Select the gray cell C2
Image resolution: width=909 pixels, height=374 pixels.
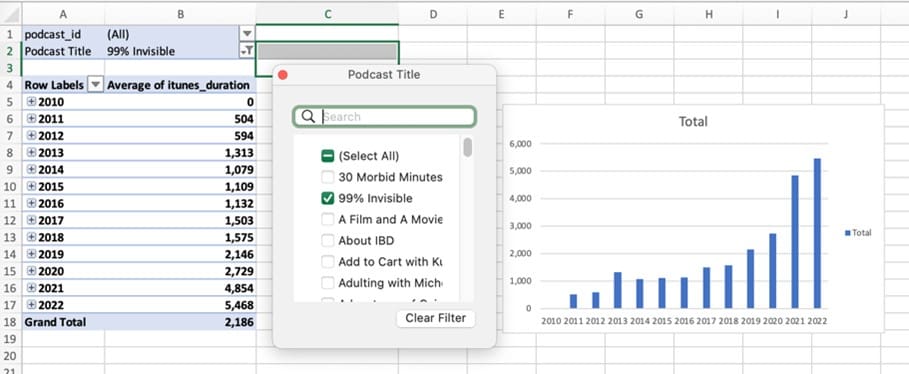327,52
